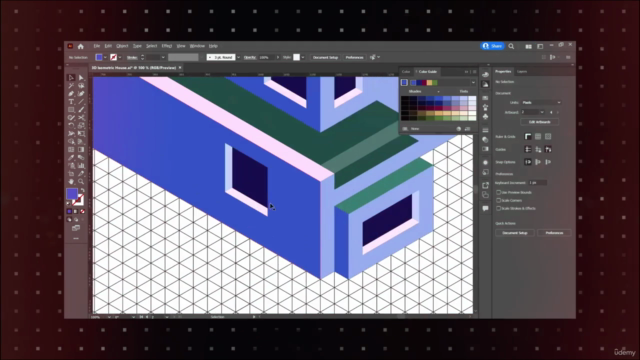
Task: Select the Lasso tool
Action: (81, 86)
